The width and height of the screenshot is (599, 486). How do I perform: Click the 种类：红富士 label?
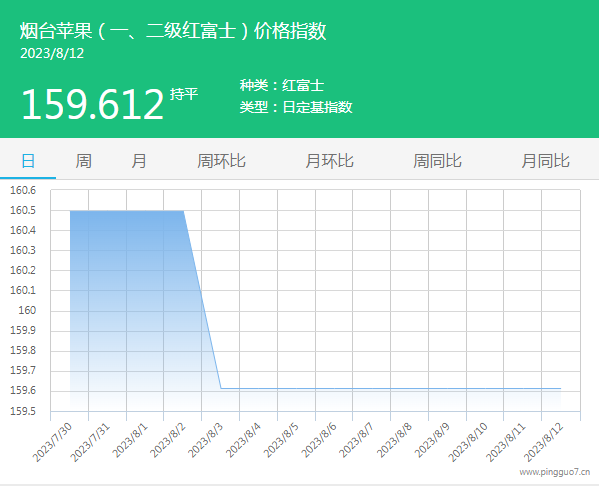[x=282, y=85]
